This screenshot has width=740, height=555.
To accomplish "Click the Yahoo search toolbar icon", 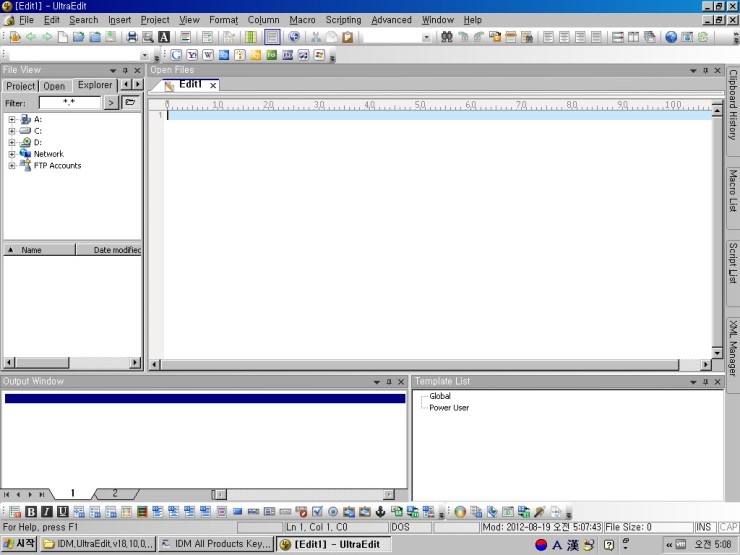I will coord(192,55).
